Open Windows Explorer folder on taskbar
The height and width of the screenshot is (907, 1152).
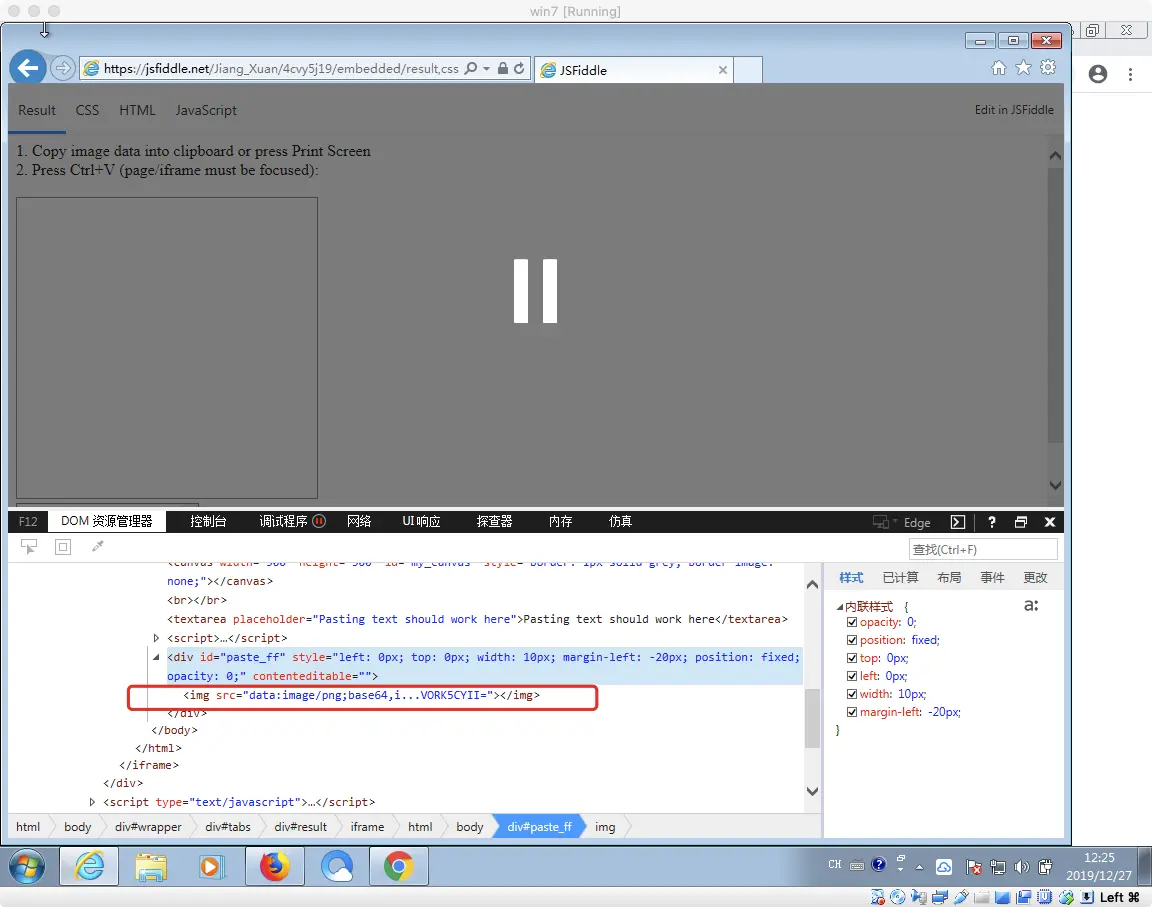(151, 867)
